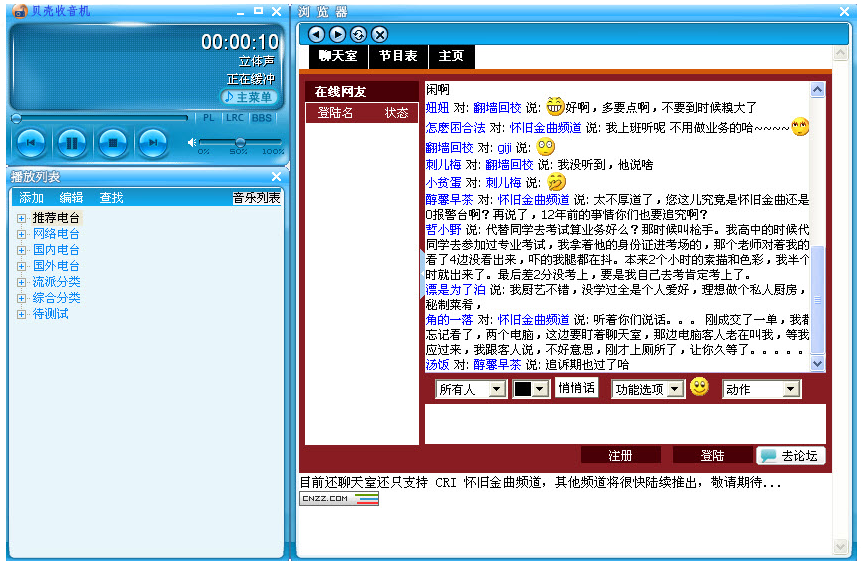
Task: Open the 所有人 recipient dropdown
Action: point(469,389)
